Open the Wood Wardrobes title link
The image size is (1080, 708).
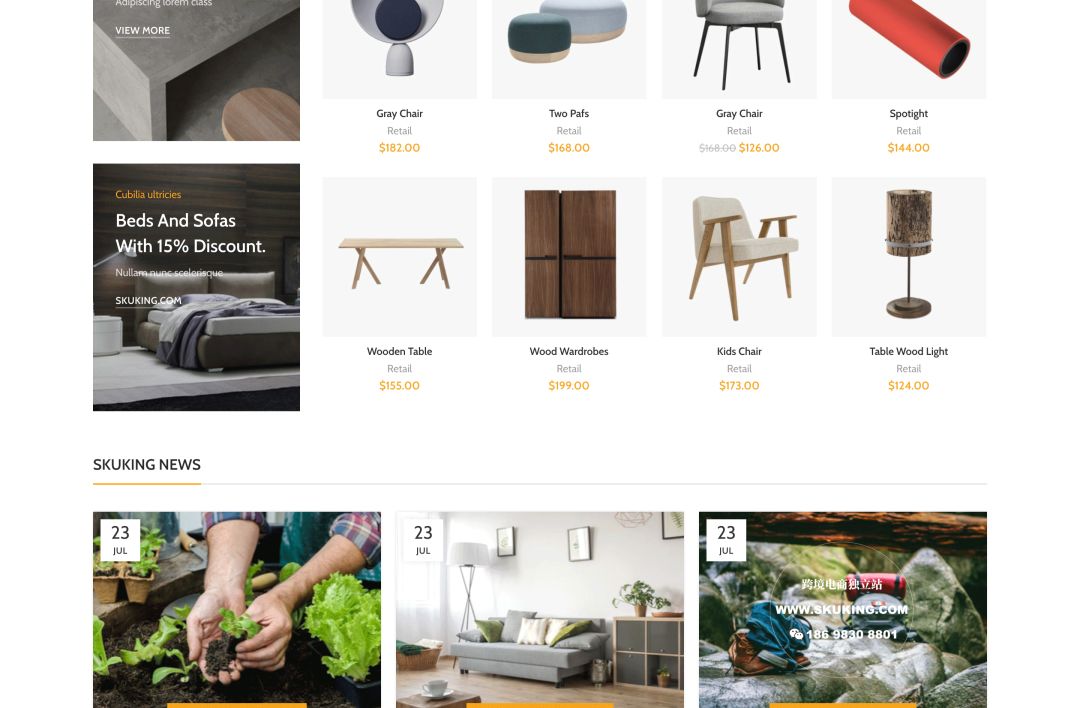tap(569, 351)
